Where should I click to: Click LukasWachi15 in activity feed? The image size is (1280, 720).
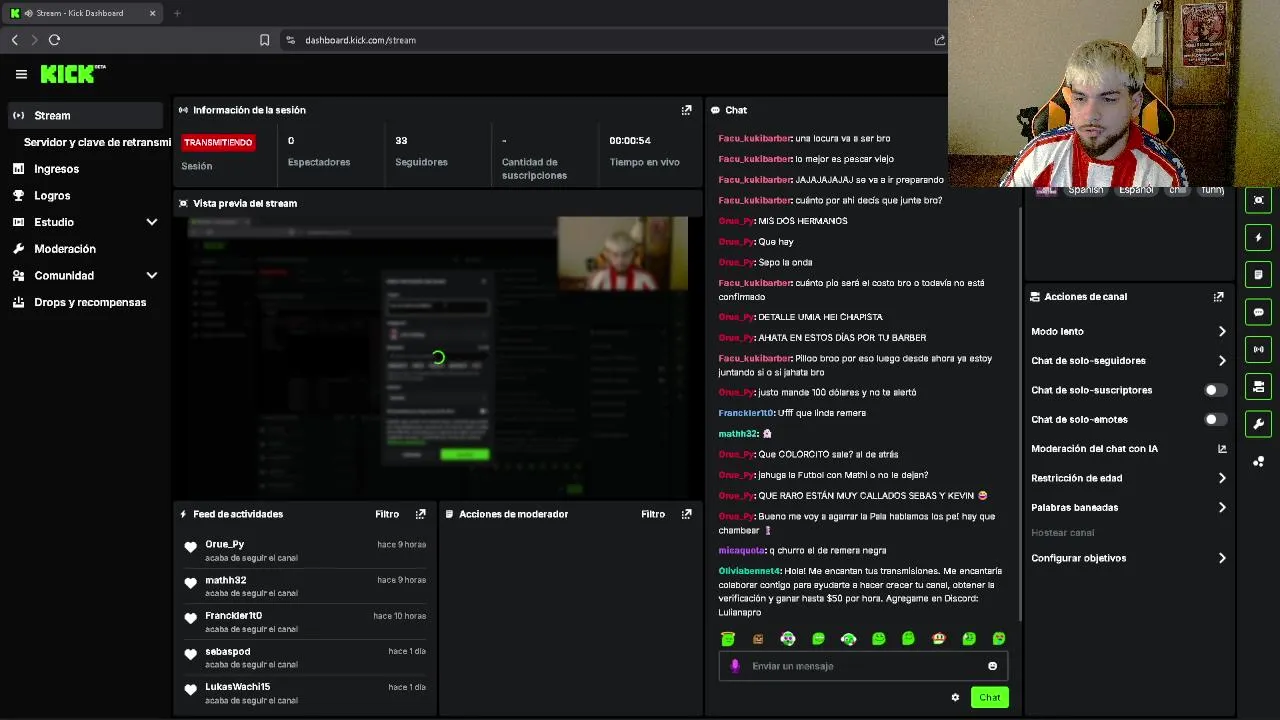coord(238,687)
